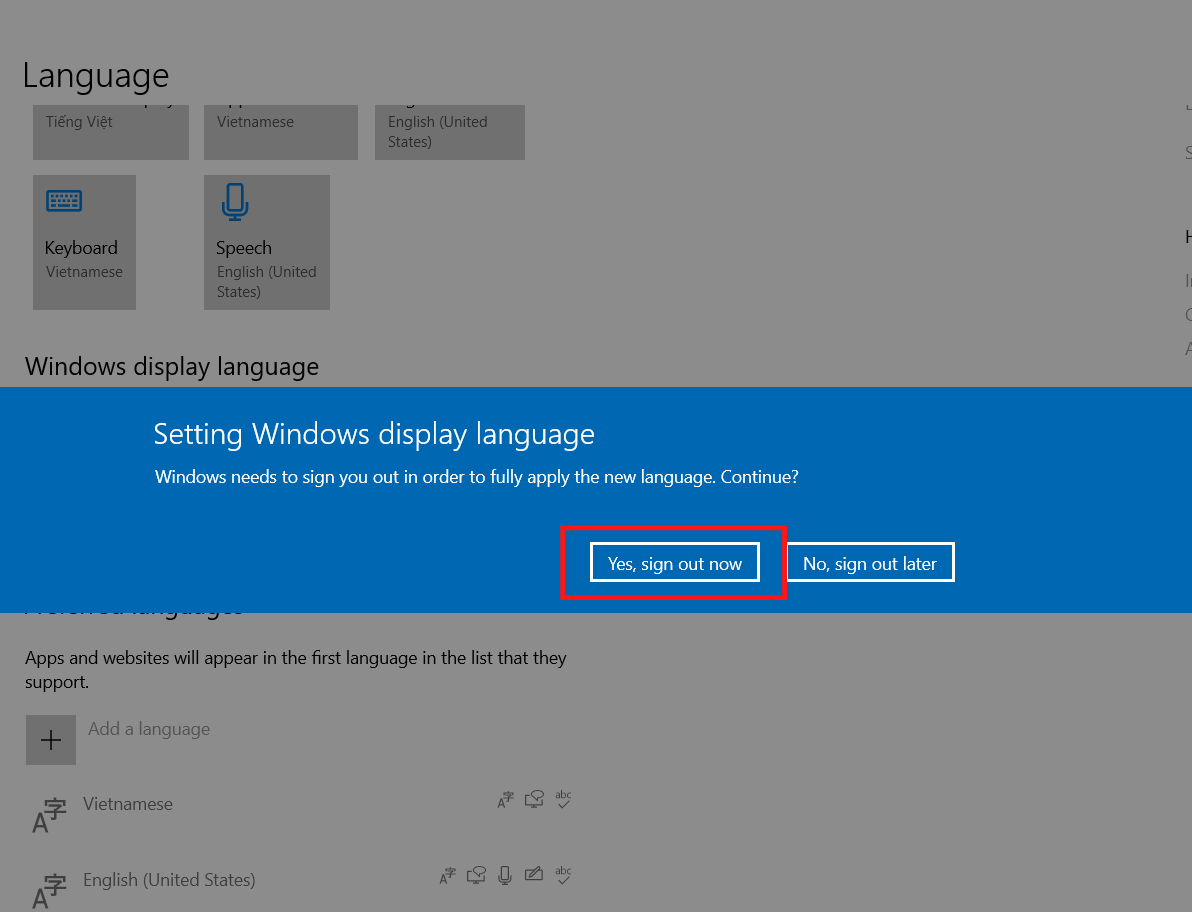This screenshot has width=1192, height=912.
Task: Click the Vietnamese language glyph icon
Action: tap(49, 815)
